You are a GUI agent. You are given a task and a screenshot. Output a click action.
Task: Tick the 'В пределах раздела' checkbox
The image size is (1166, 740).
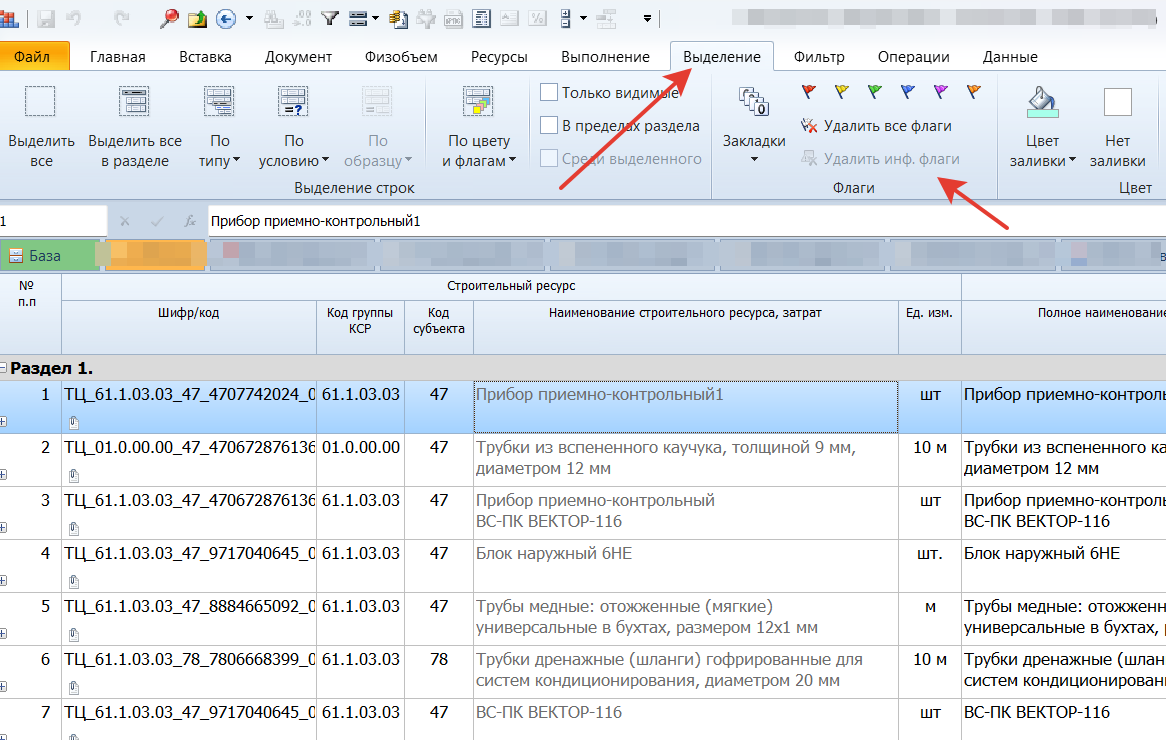click(x=549, y=126)
